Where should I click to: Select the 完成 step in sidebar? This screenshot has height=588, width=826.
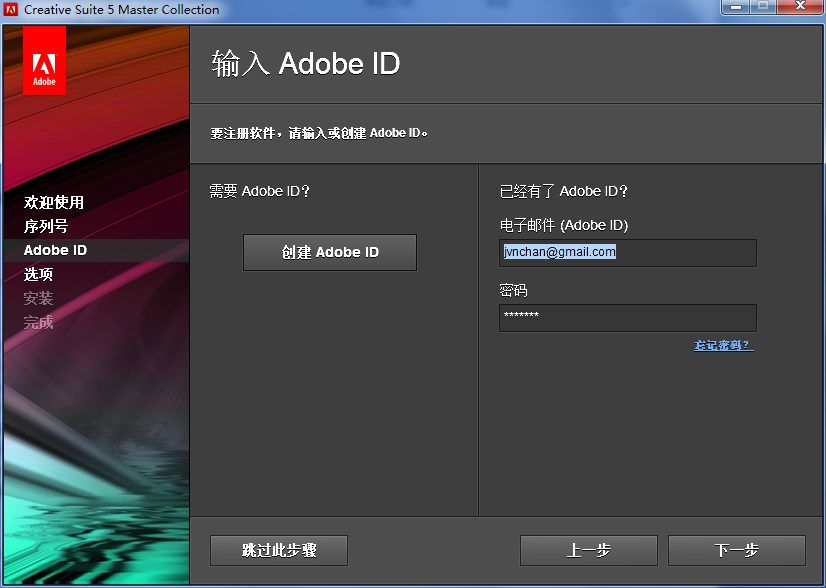[38, 322]
